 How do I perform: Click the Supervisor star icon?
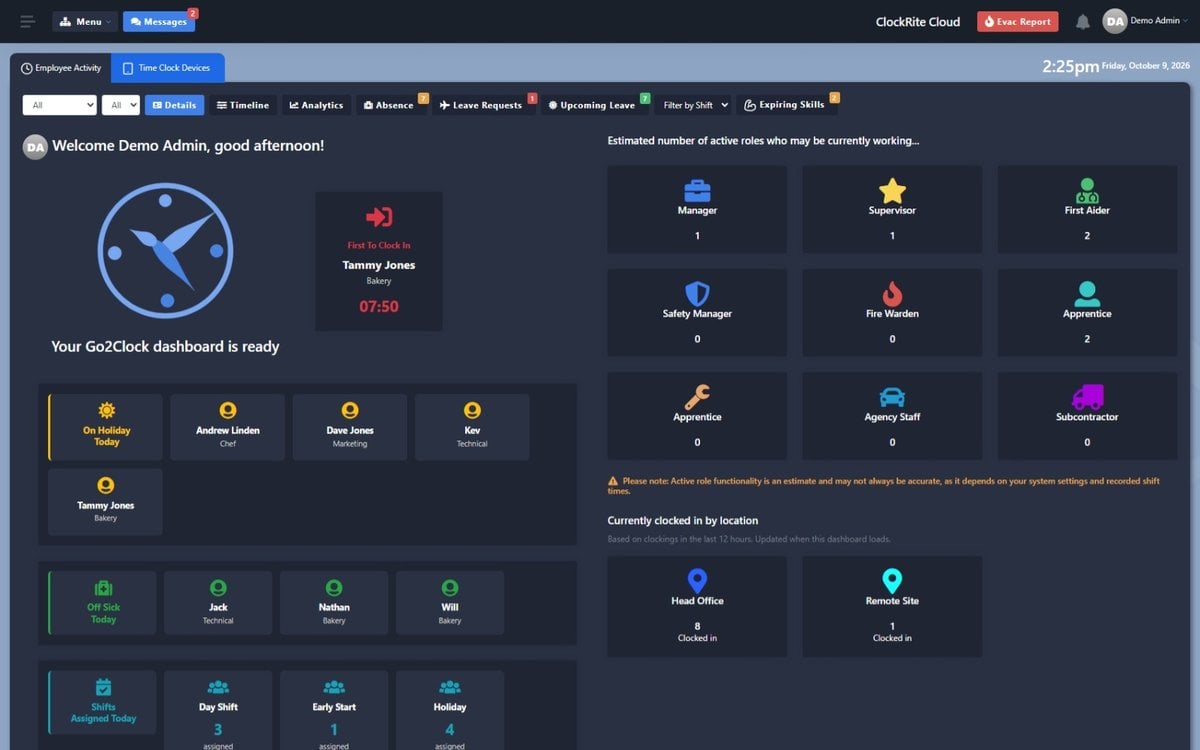pos(892,190)
